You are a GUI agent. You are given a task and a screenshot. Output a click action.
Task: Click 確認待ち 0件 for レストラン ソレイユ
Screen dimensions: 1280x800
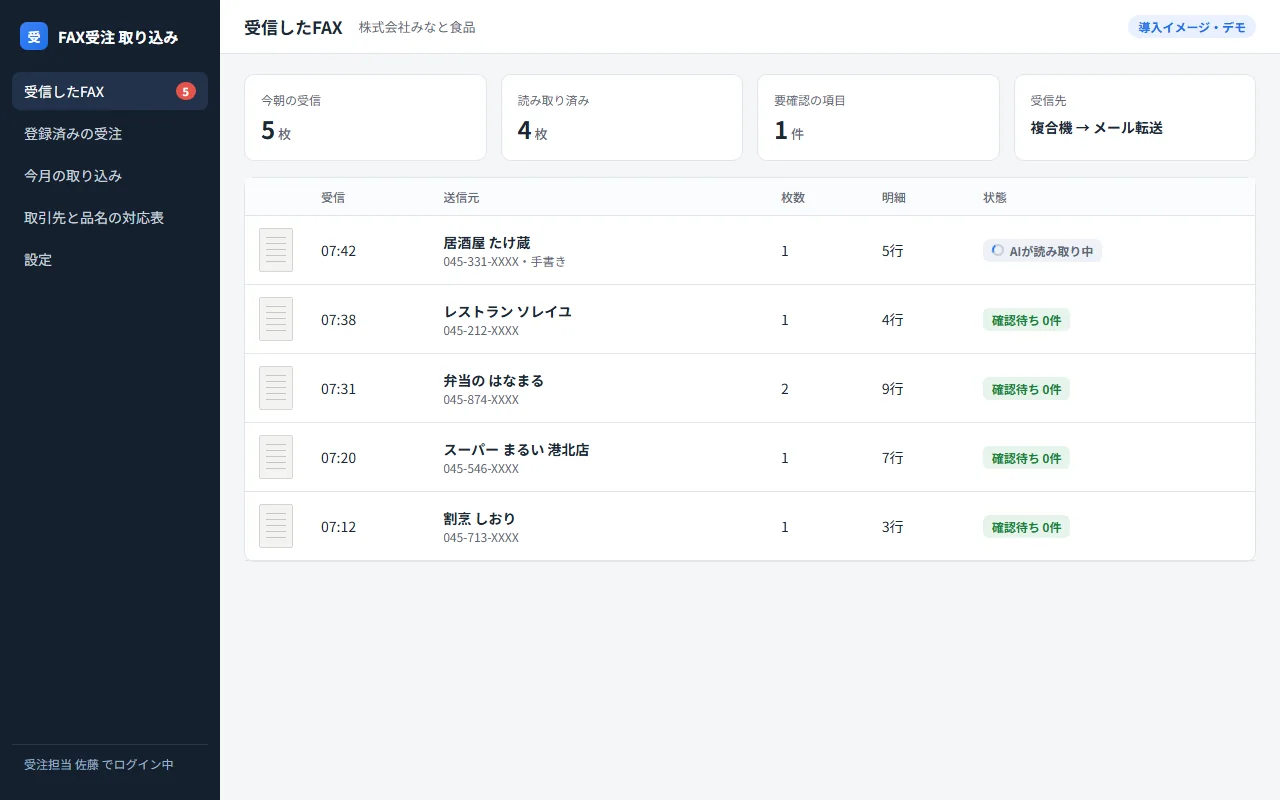click(1026, 320)
